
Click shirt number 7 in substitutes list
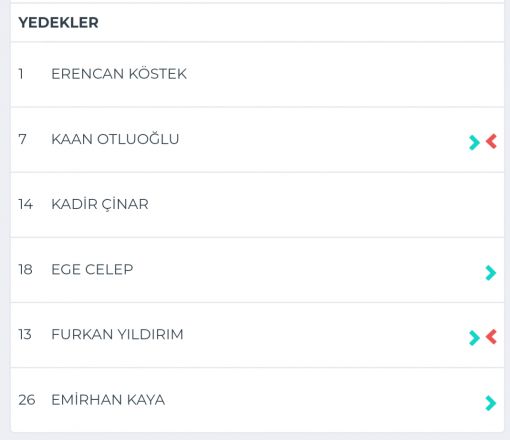pyautogui.click(x=22, y=139)
